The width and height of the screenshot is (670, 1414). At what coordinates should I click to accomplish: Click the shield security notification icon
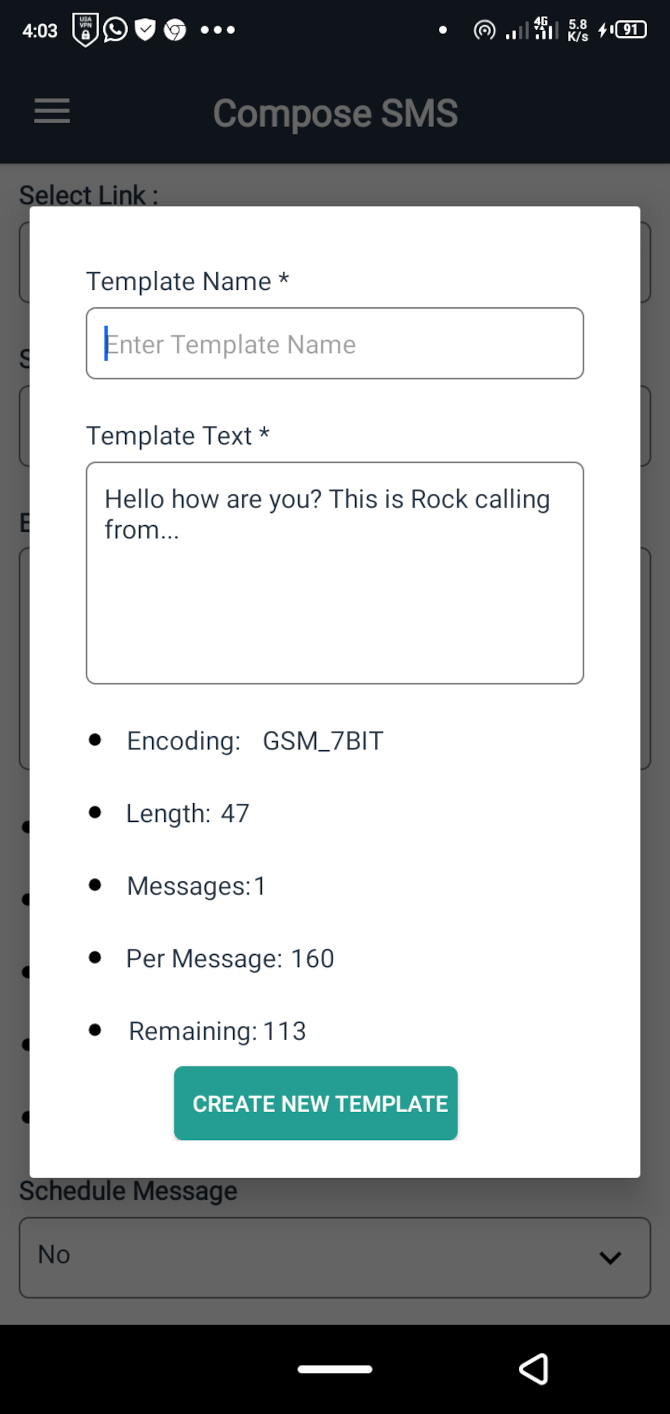click(146, 30)
